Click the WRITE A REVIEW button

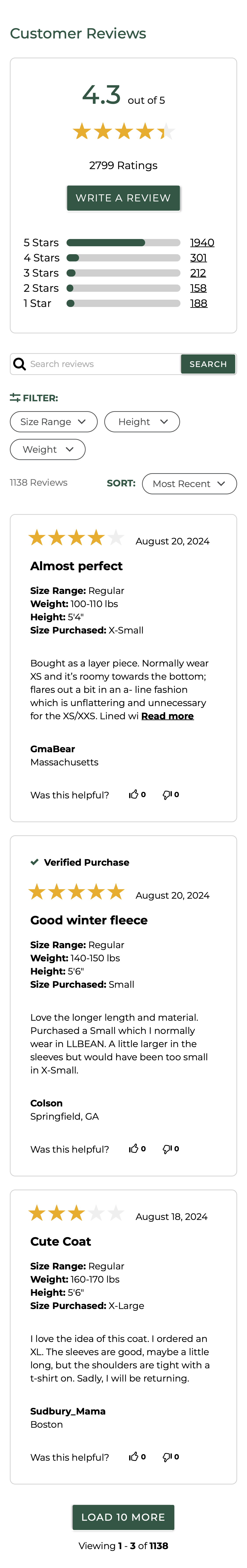click(123, 198)
